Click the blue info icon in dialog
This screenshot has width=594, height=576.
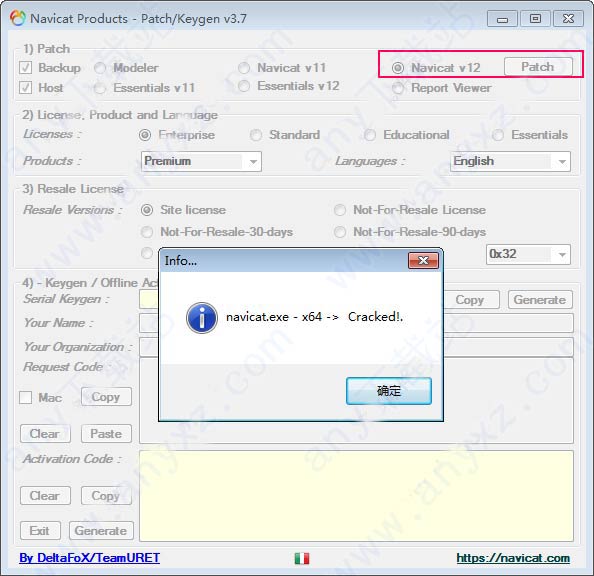tap(202, 318)
